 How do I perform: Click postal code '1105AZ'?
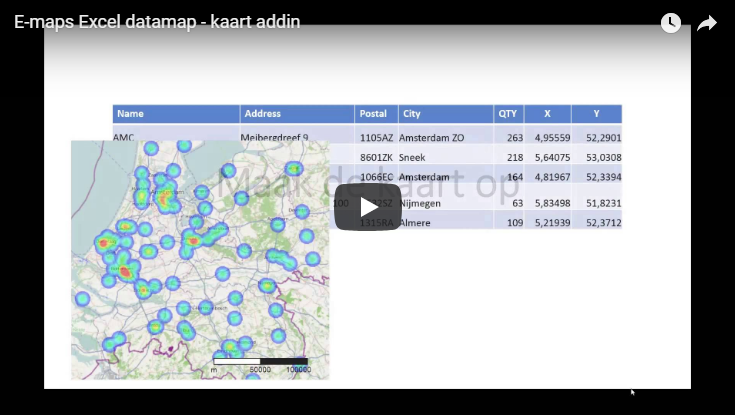[376, 138]
